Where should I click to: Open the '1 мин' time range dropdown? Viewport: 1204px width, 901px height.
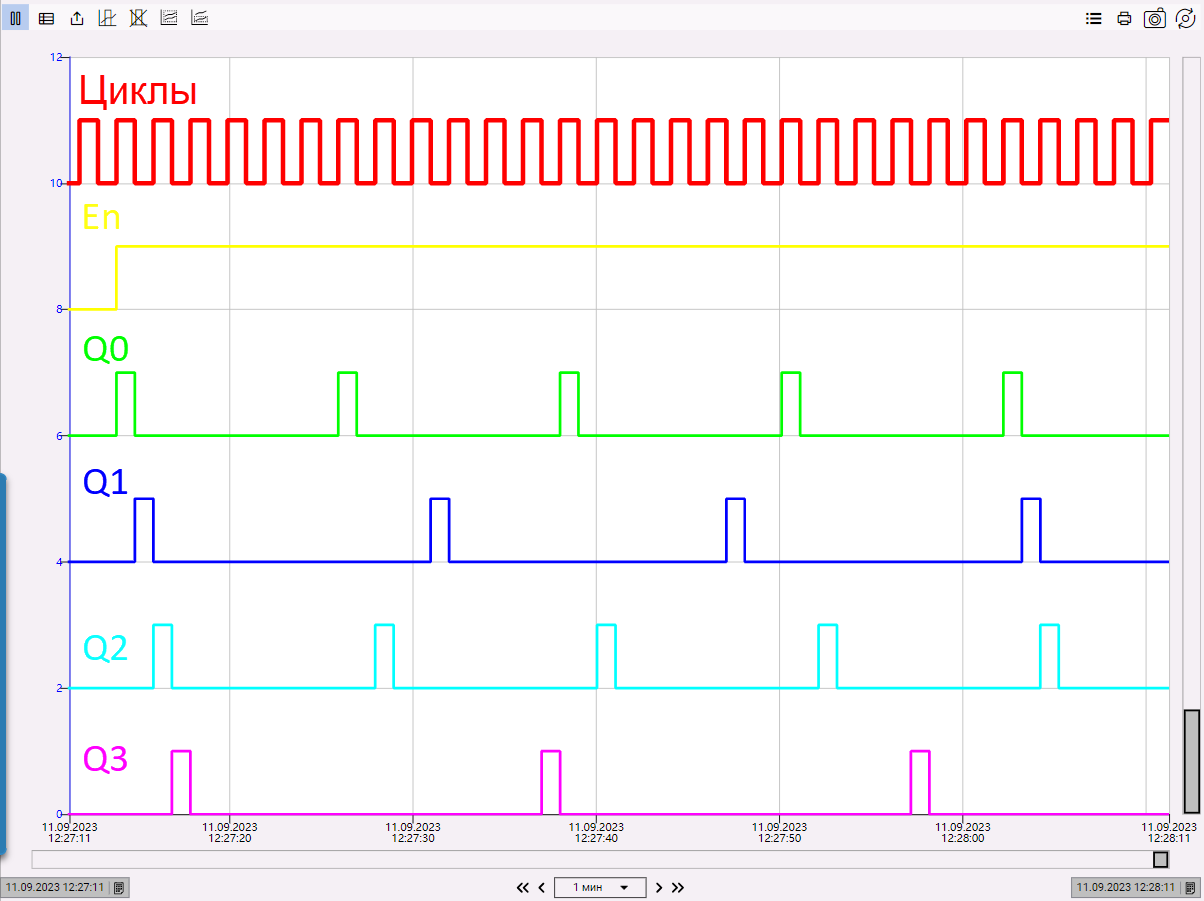(x=600, y=887)
